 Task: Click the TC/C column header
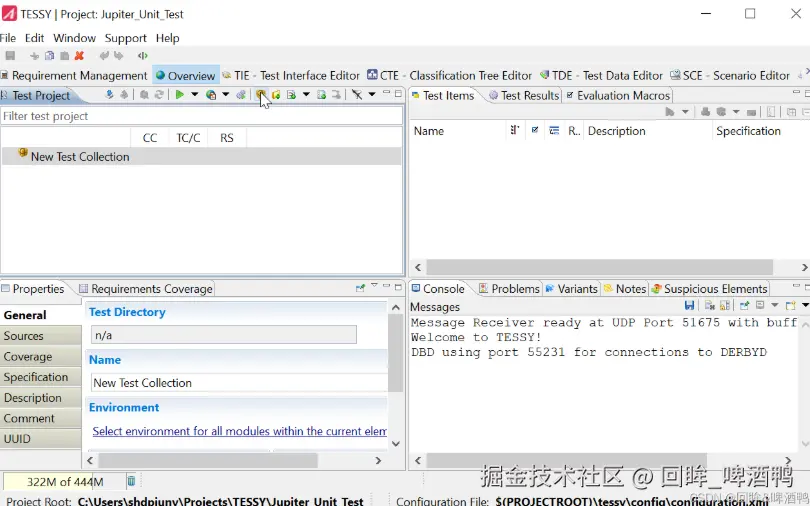pyautogui.click(x=188, y=138)
